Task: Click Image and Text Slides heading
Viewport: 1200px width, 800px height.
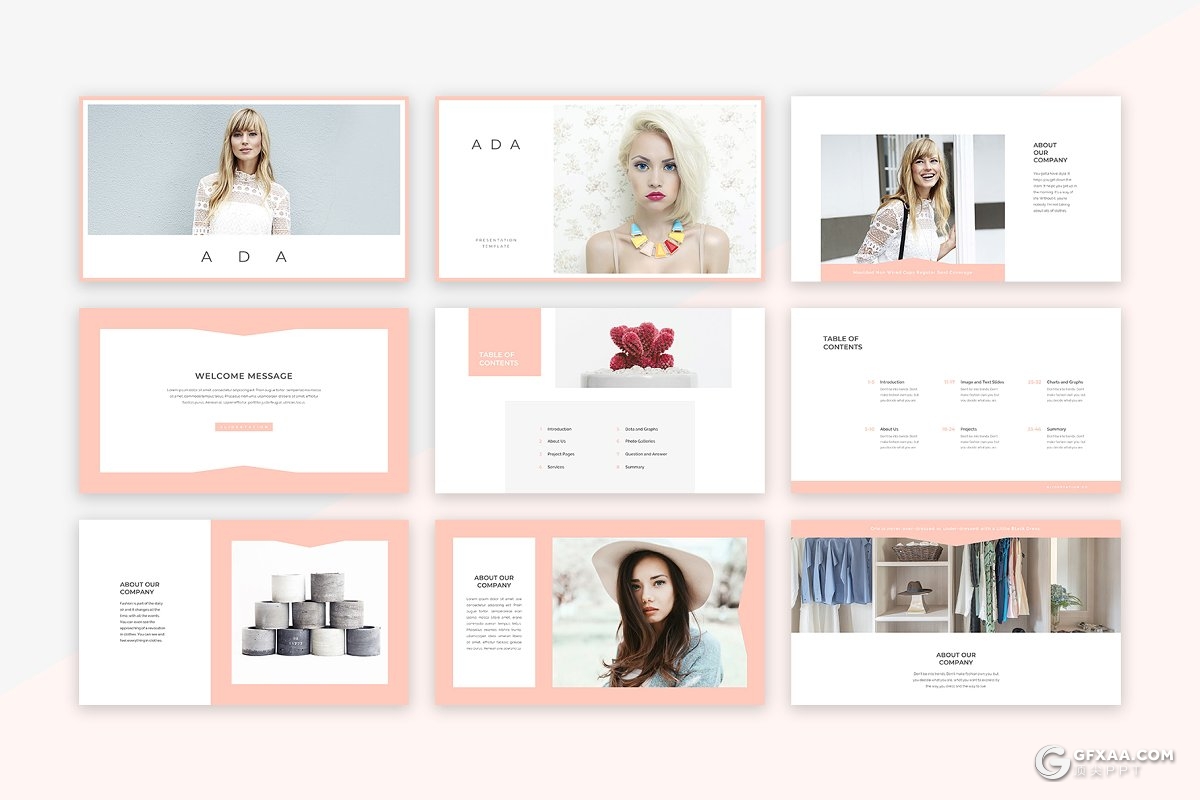Action: [982, 382]
